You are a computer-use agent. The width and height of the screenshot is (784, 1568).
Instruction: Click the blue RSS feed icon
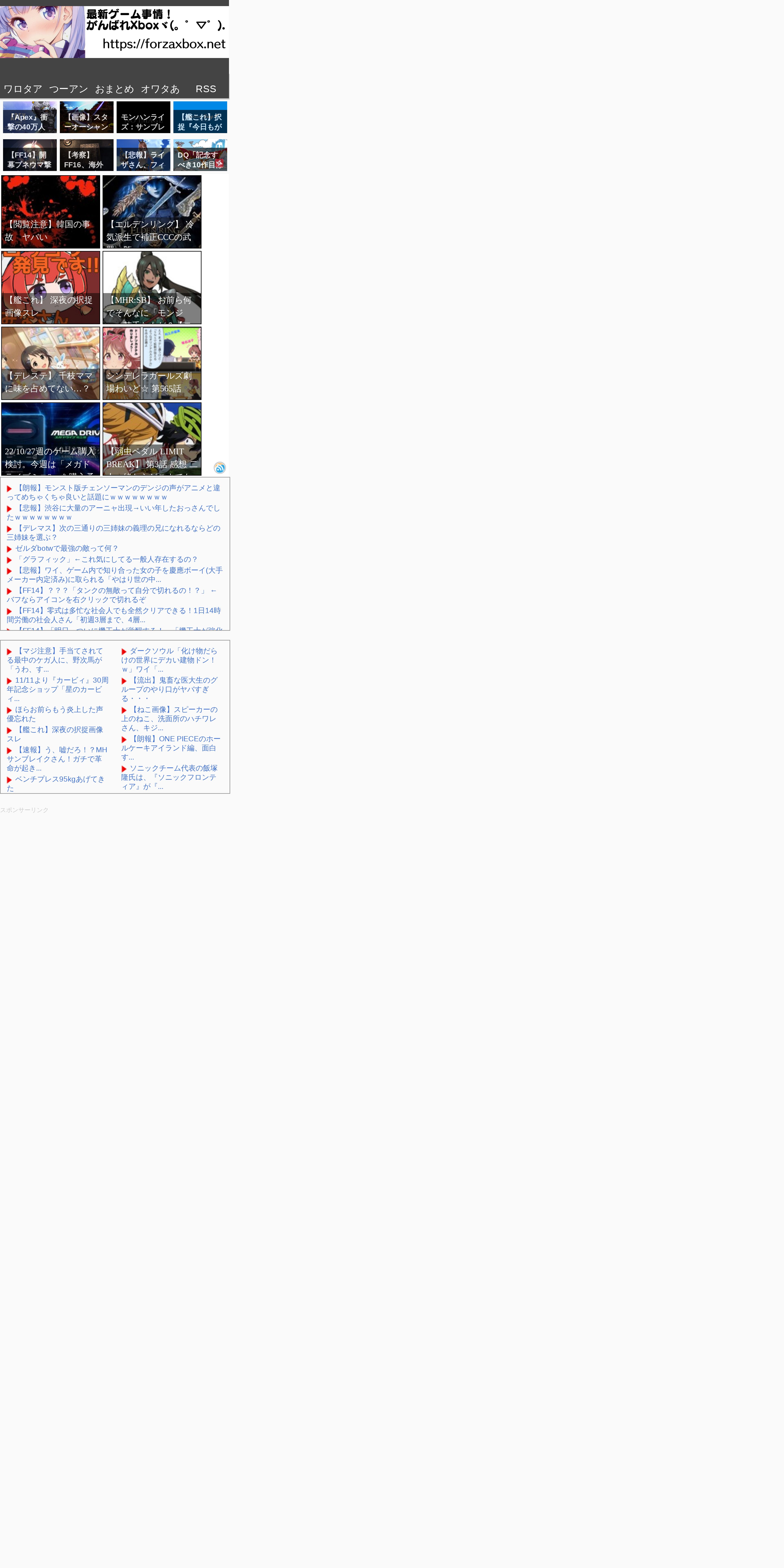(x=220, y=468)
